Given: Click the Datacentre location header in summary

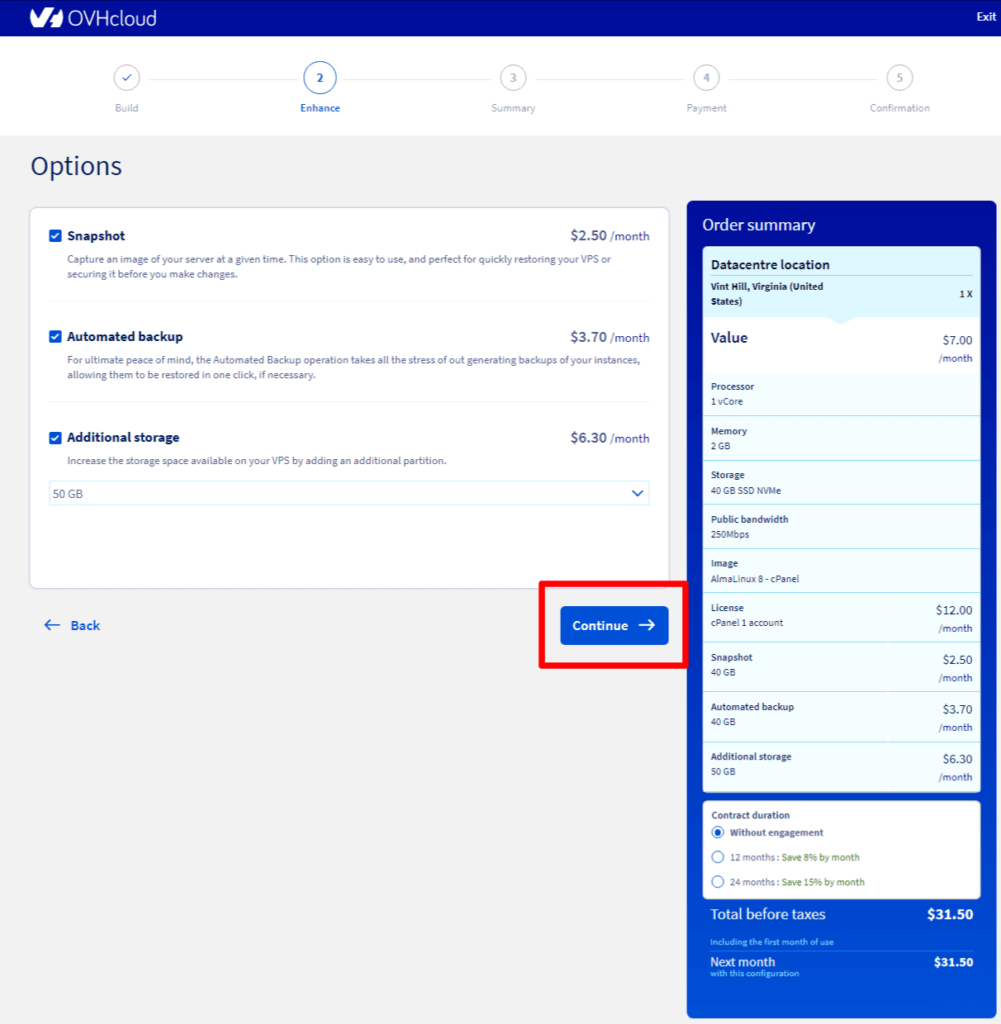Looking at the screenshot, I should pos(770,265).
